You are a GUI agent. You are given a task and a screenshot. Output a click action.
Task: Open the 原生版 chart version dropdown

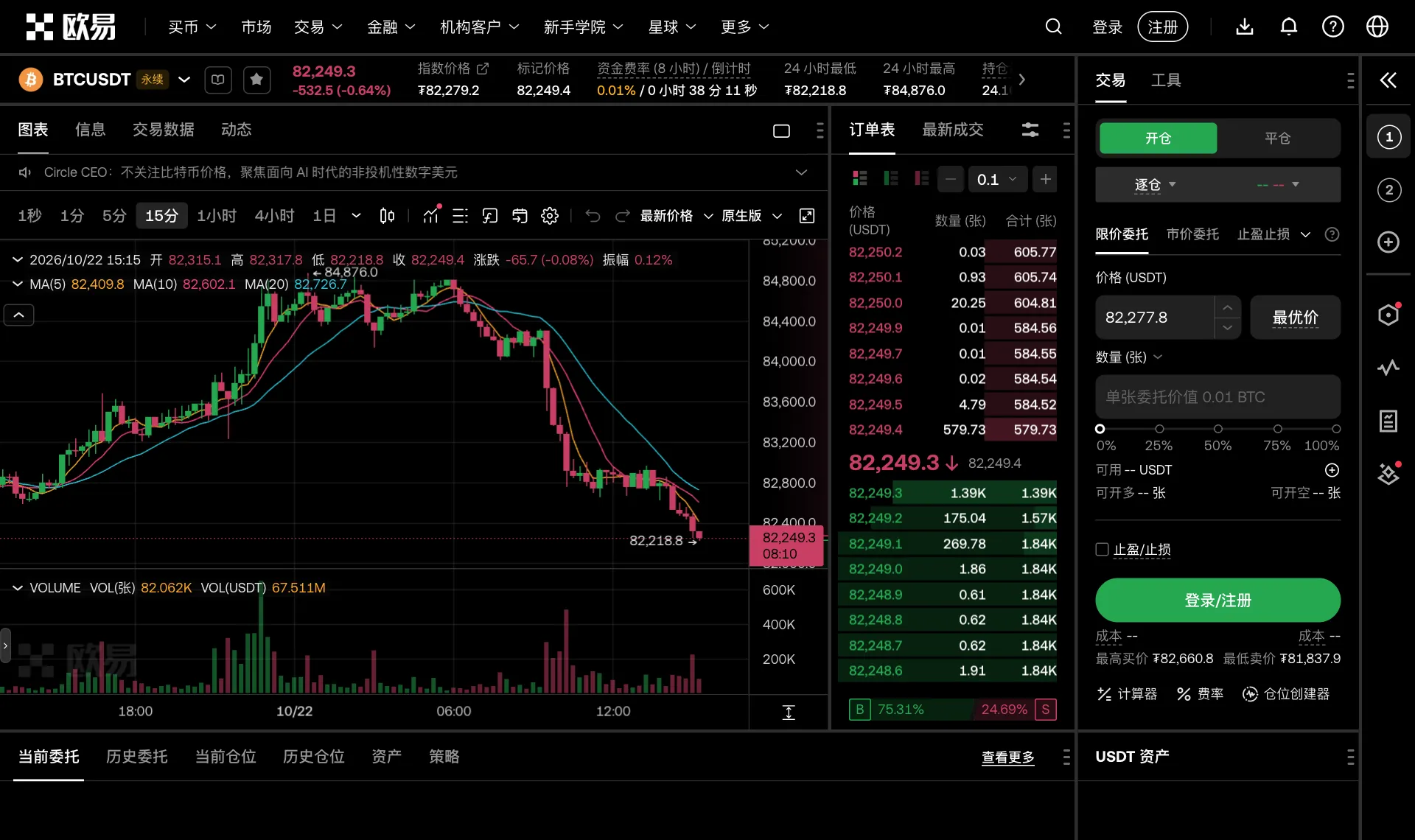coord(751,216)
